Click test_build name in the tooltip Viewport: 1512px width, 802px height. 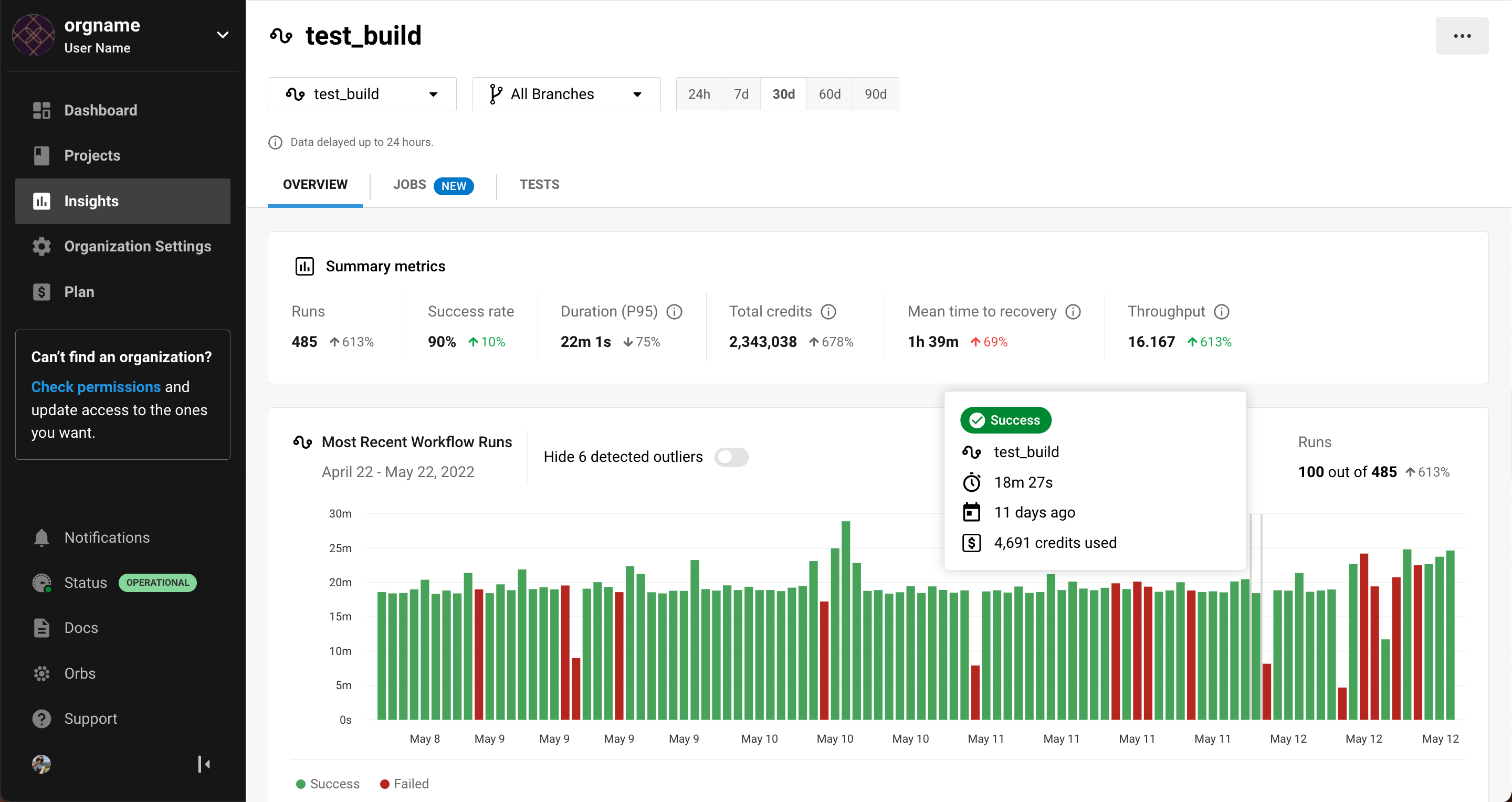click(x=1026, y=452)
